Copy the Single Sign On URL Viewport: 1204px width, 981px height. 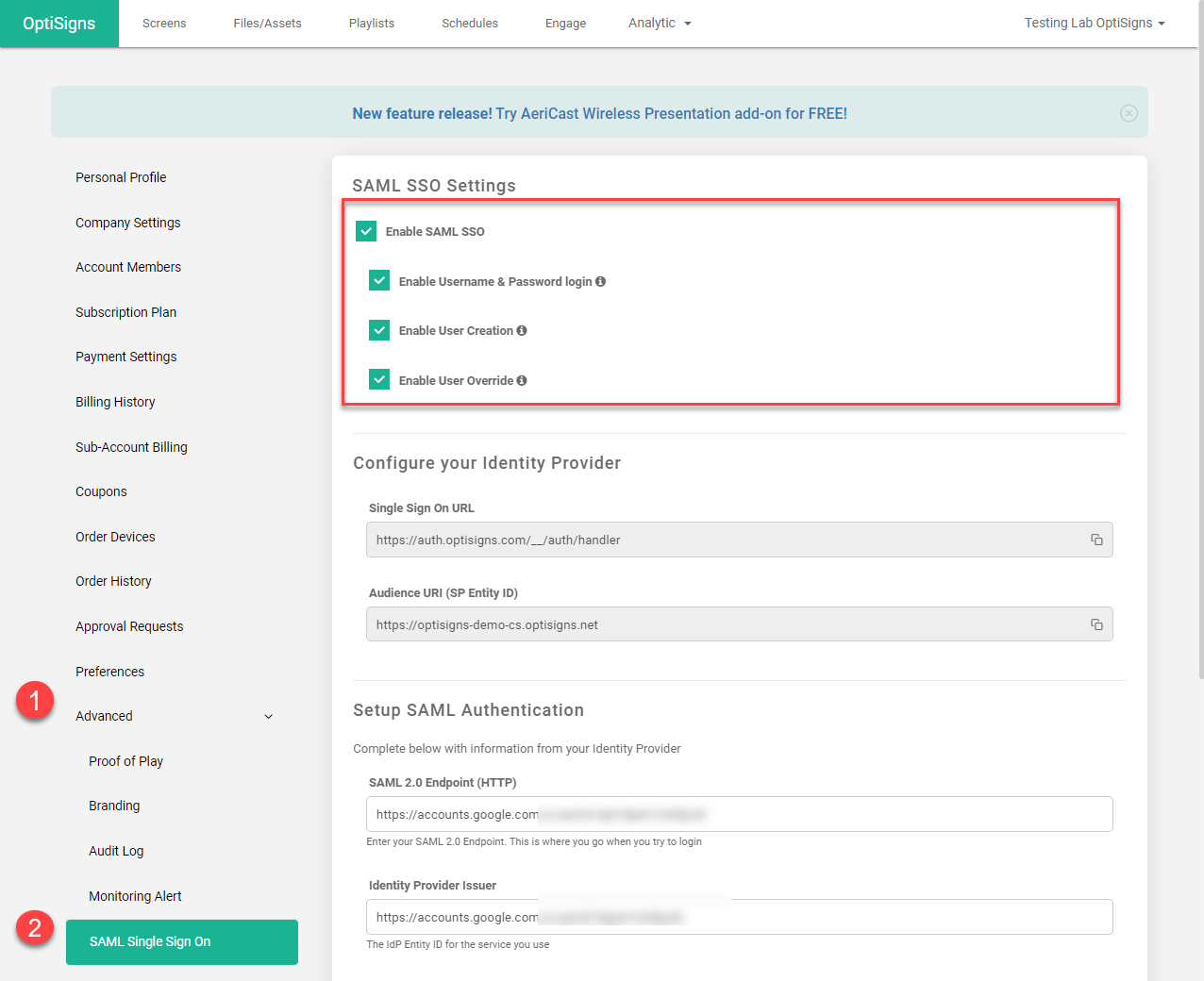[x=1096, y=540]
